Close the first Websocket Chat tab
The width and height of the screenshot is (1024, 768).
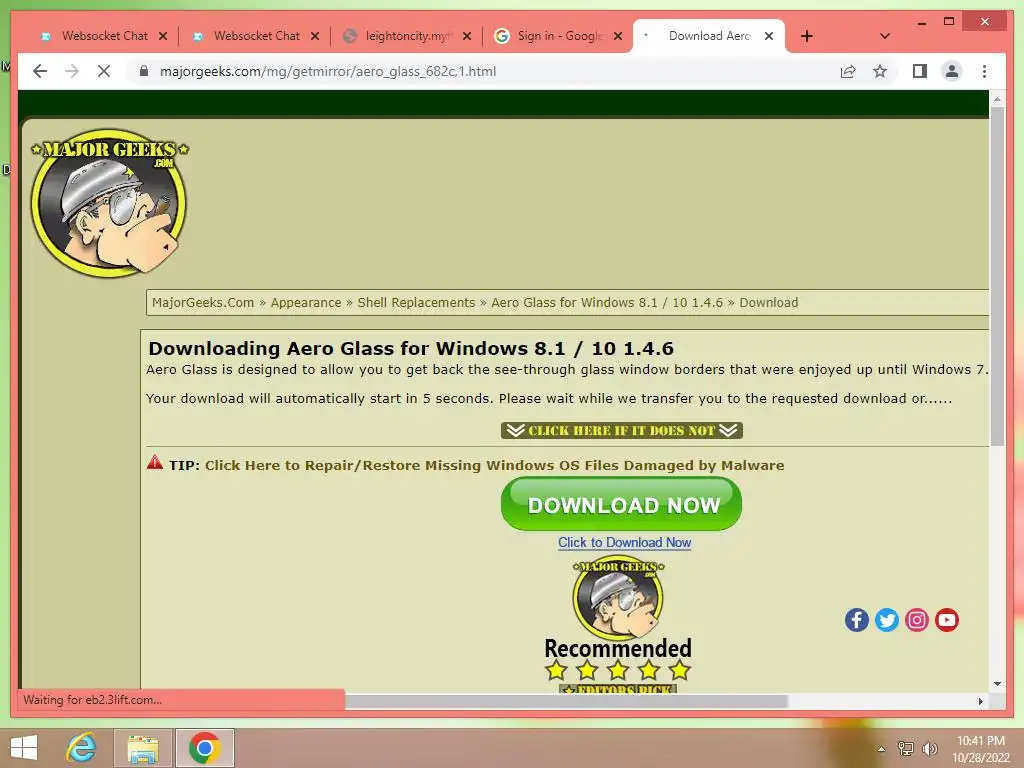coord(163,36)
